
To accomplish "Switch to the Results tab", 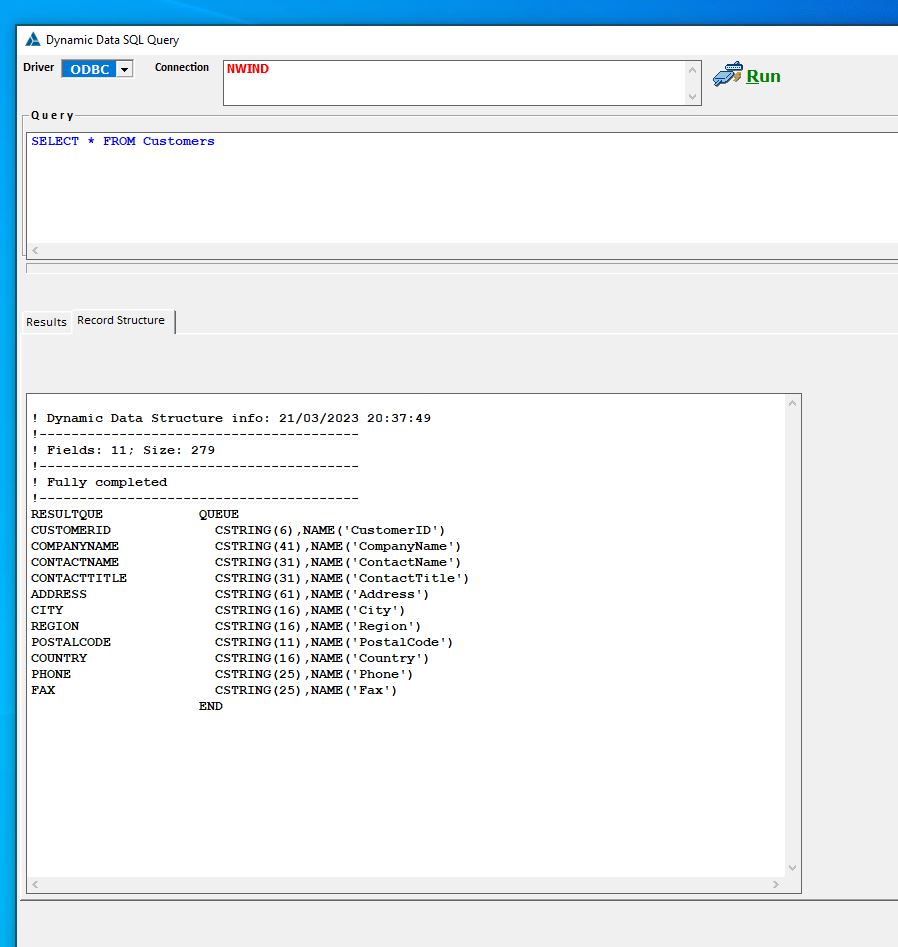I will 46,322.
